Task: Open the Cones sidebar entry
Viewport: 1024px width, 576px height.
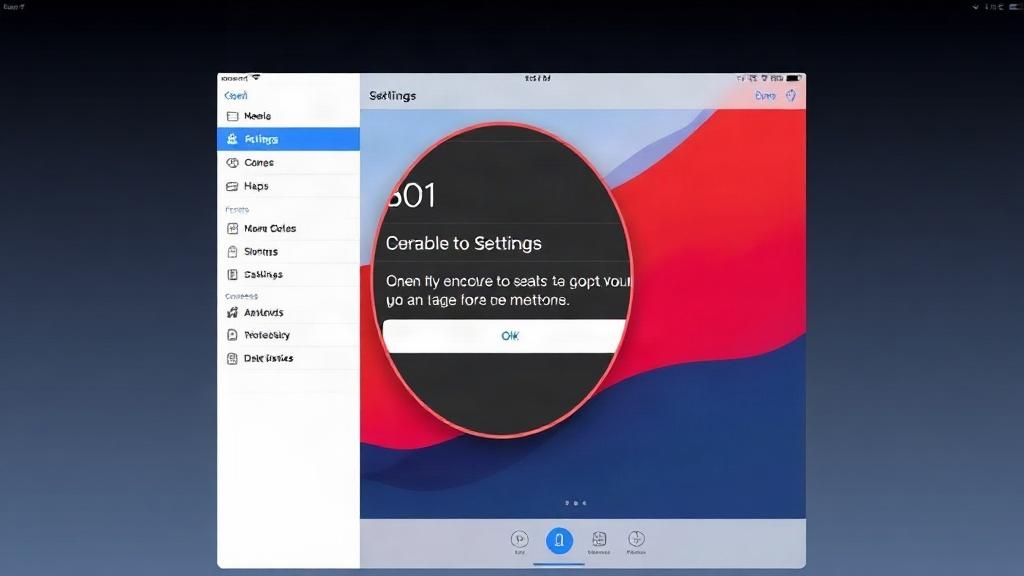Action: (288, 163)
